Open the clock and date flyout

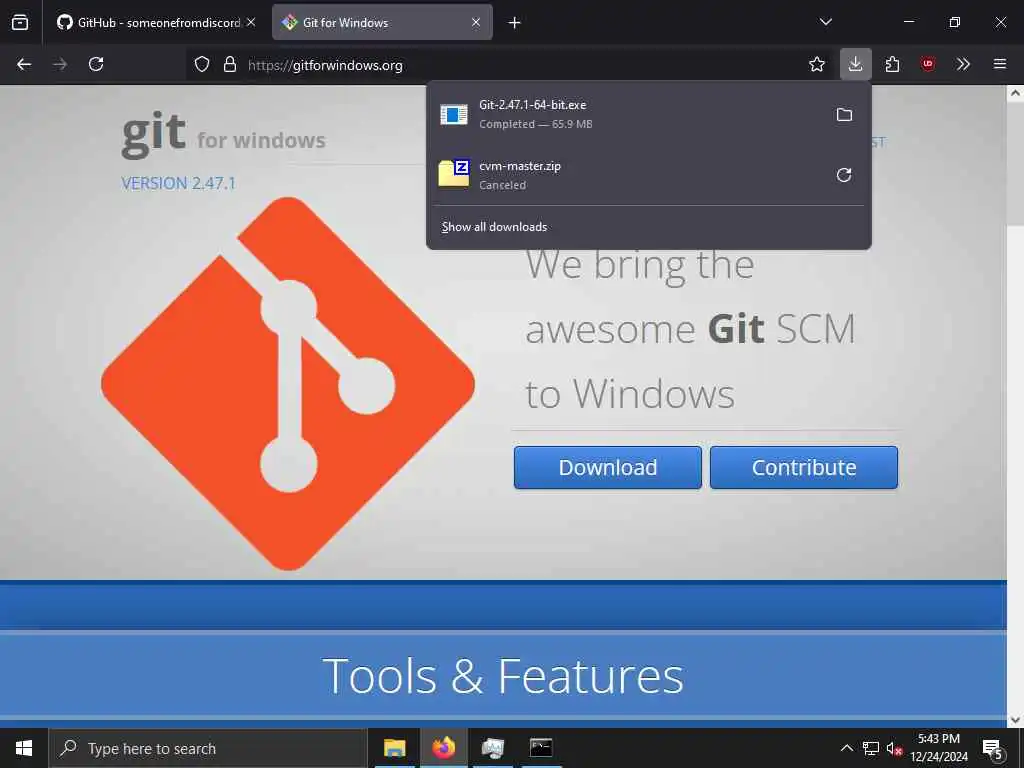click(x=939, y=748)
